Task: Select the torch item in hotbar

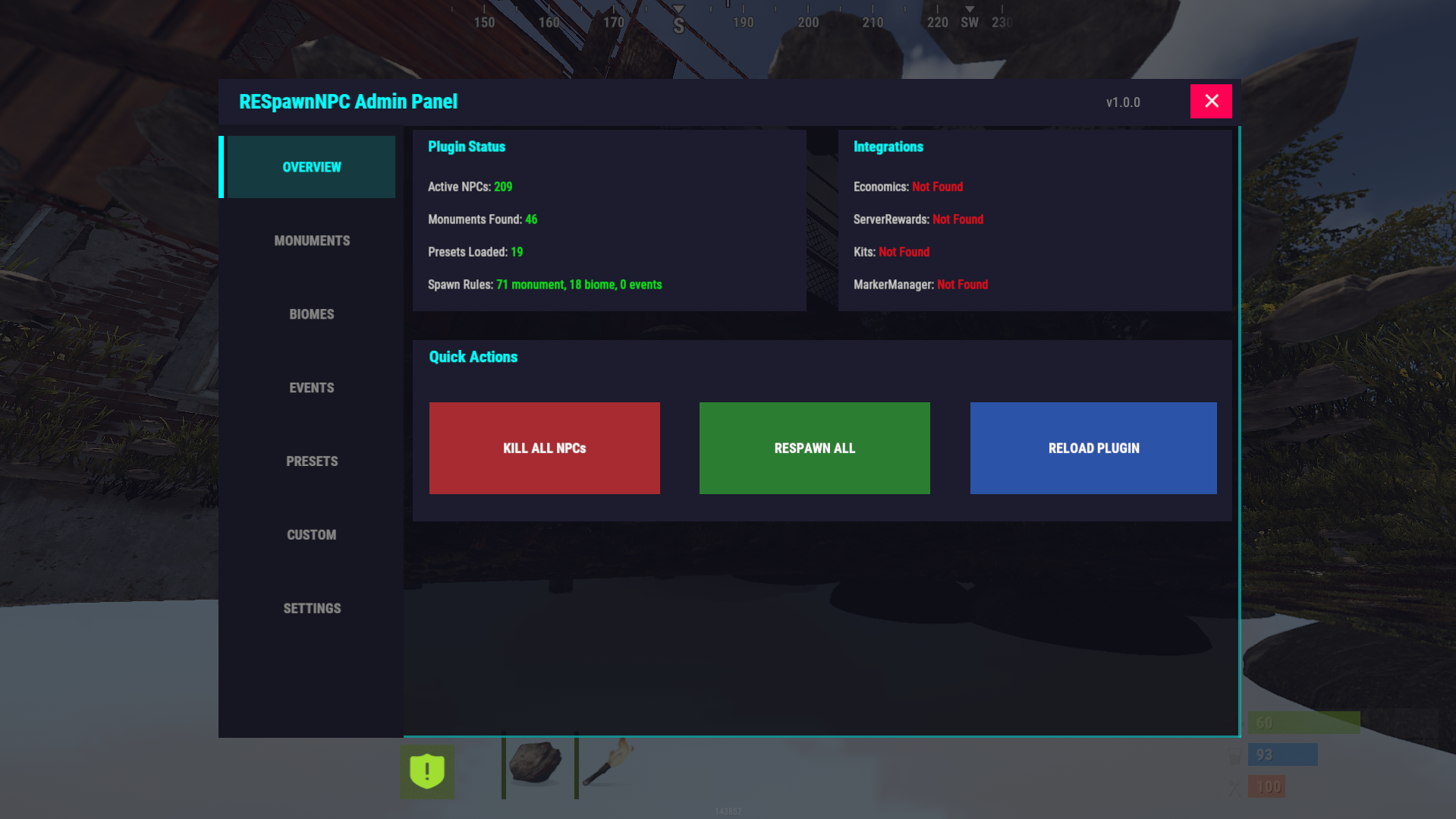Action: 609,763
